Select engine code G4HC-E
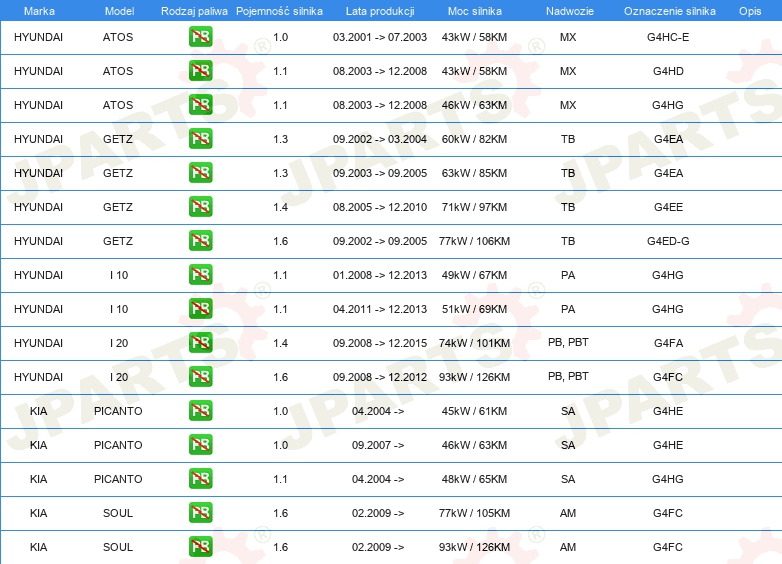The image size is (782, 564). coord(668,37)
